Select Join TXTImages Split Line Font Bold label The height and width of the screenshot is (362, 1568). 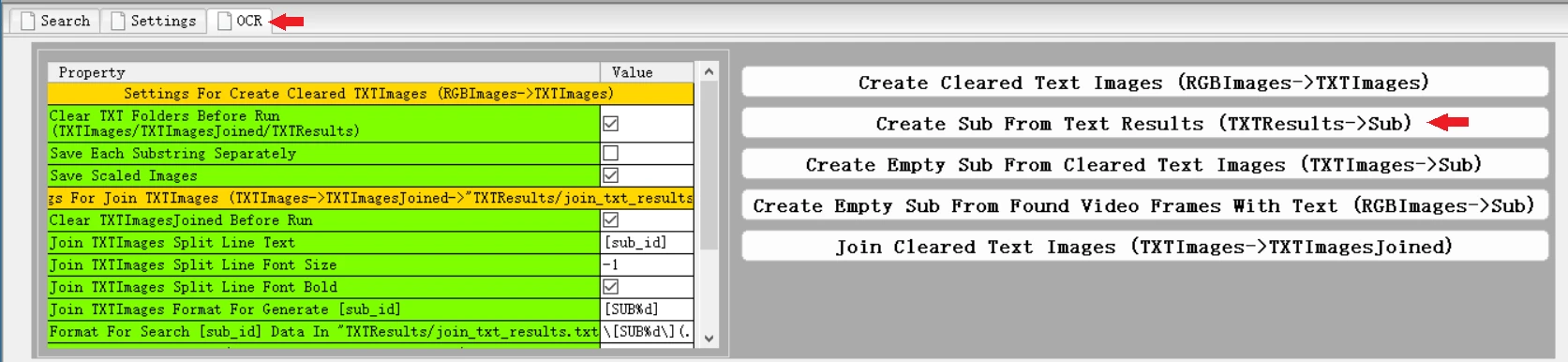click(x=324, y=287)
